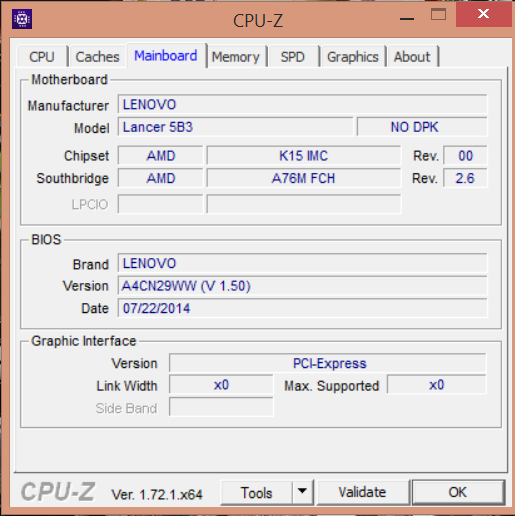Click the Model Lancer 5B3 field
Viewport: 515px width, 516px height.
[x=235, y=127]
